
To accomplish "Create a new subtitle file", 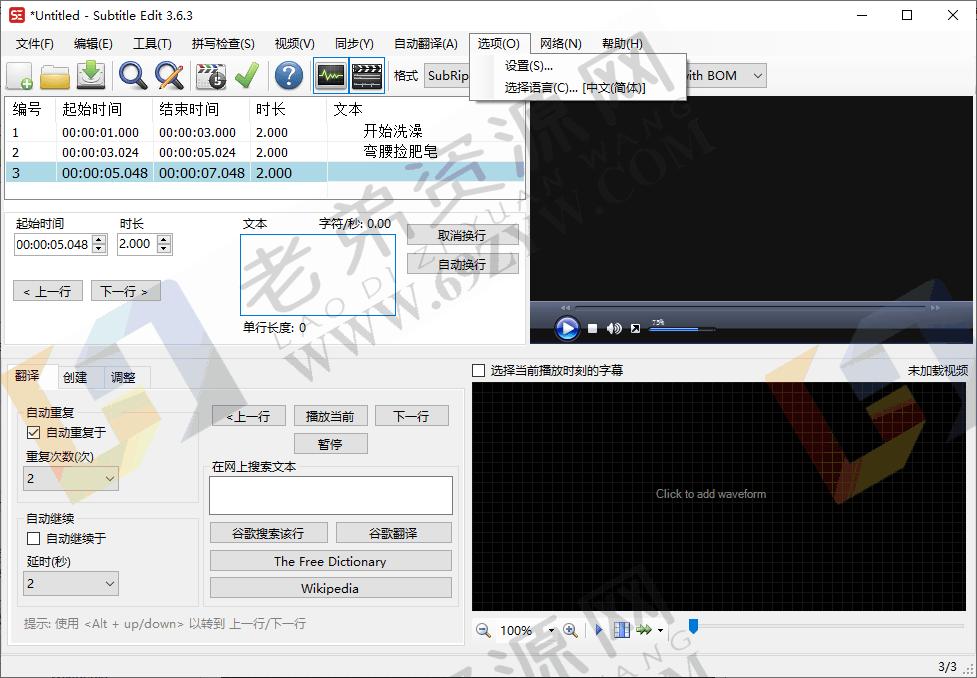I will (x=20, y=76).
